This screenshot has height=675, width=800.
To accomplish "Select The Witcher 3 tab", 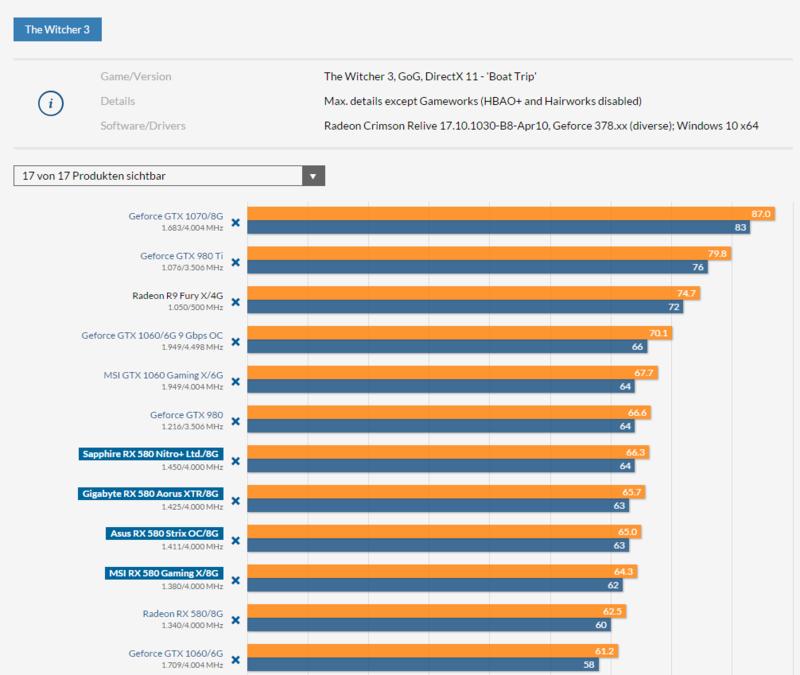I will pos(56,29).
